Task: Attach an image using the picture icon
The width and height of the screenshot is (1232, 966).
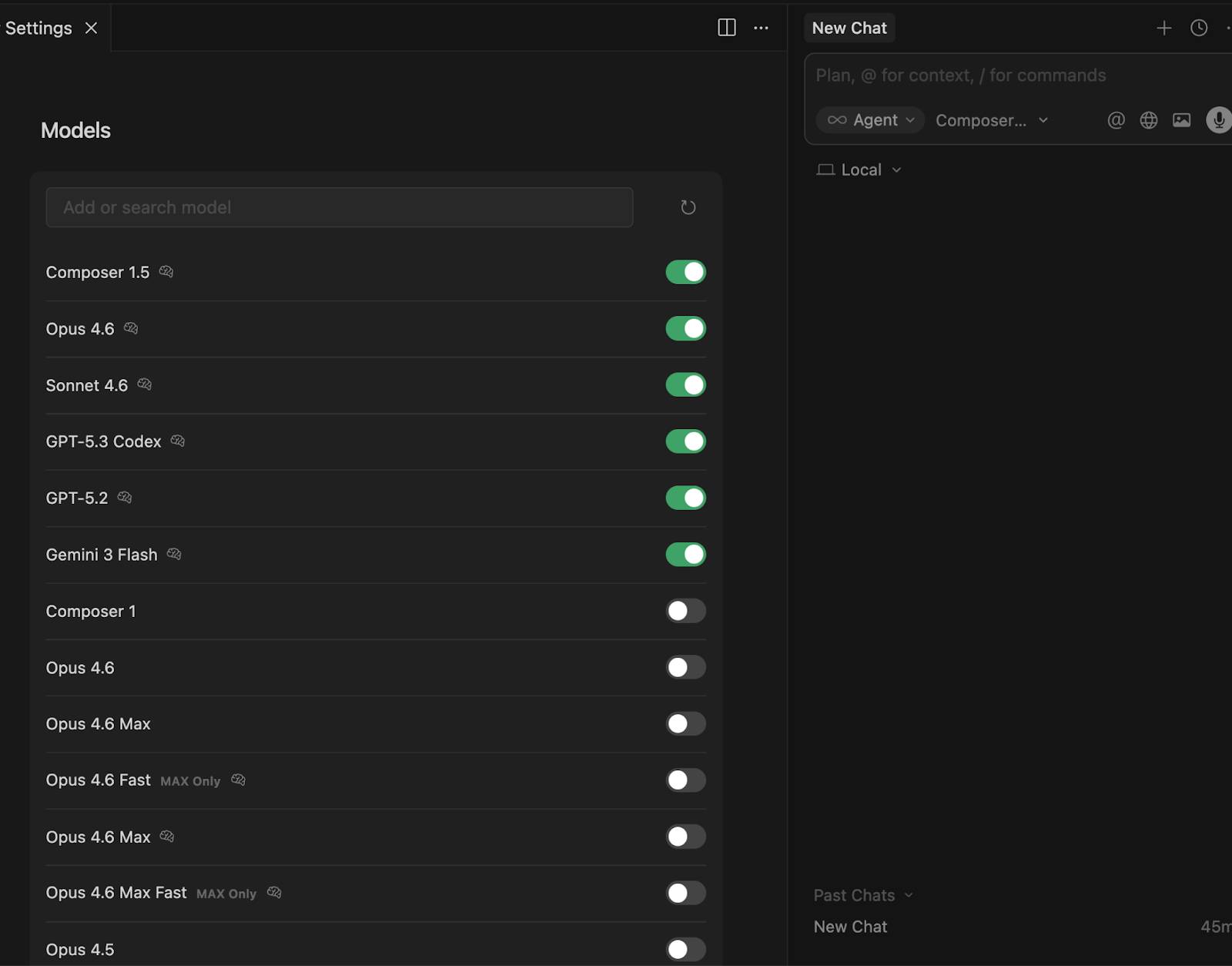Action: 1181,120
